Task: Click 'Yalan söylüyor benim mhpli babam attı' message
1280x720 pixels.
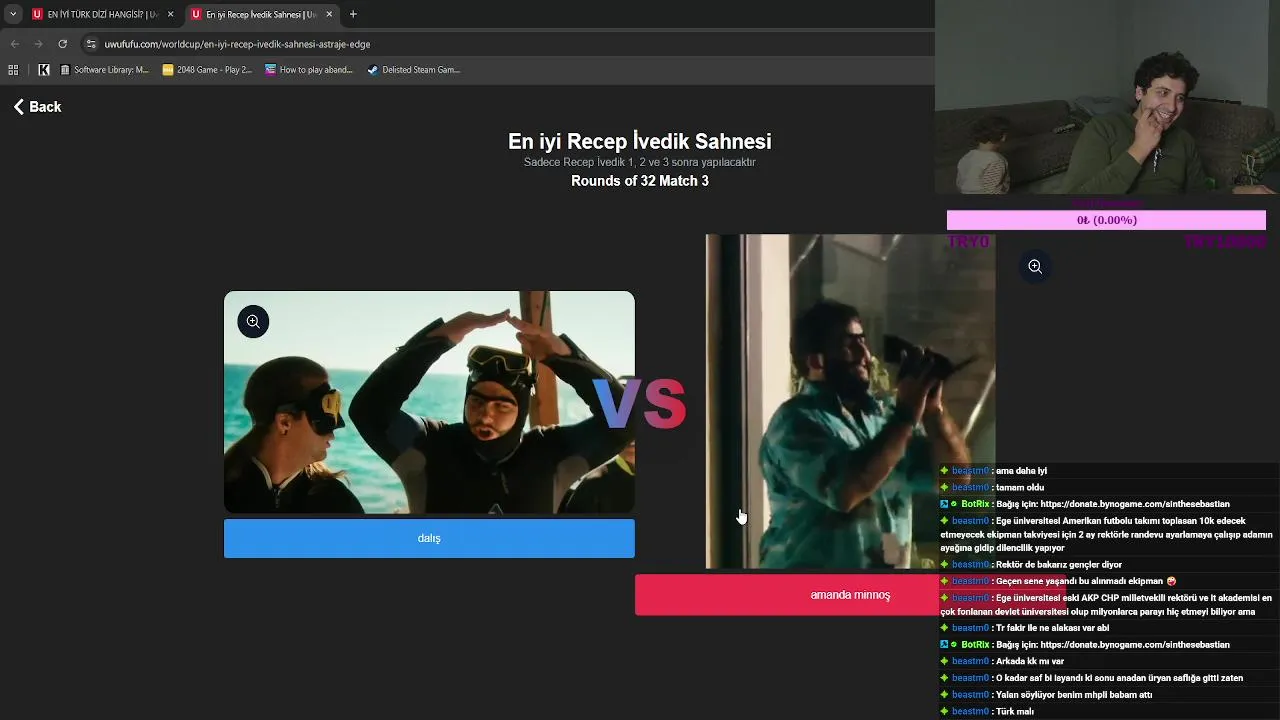Action: (1074, 695)
